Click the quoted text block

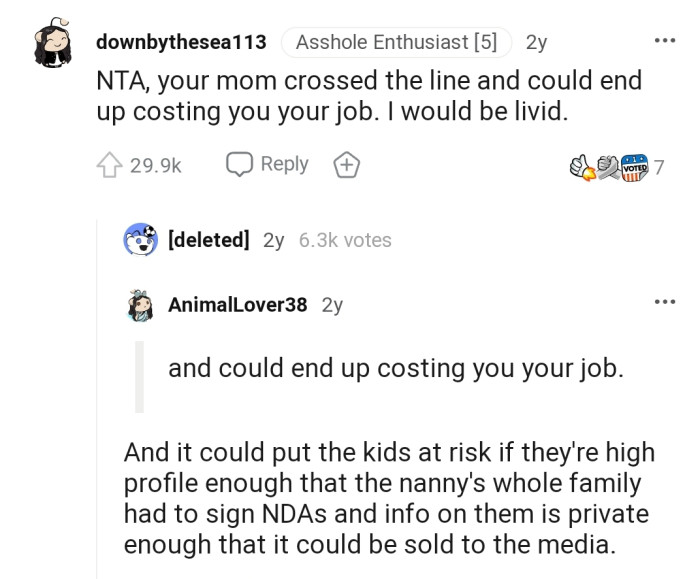point(395,368)
